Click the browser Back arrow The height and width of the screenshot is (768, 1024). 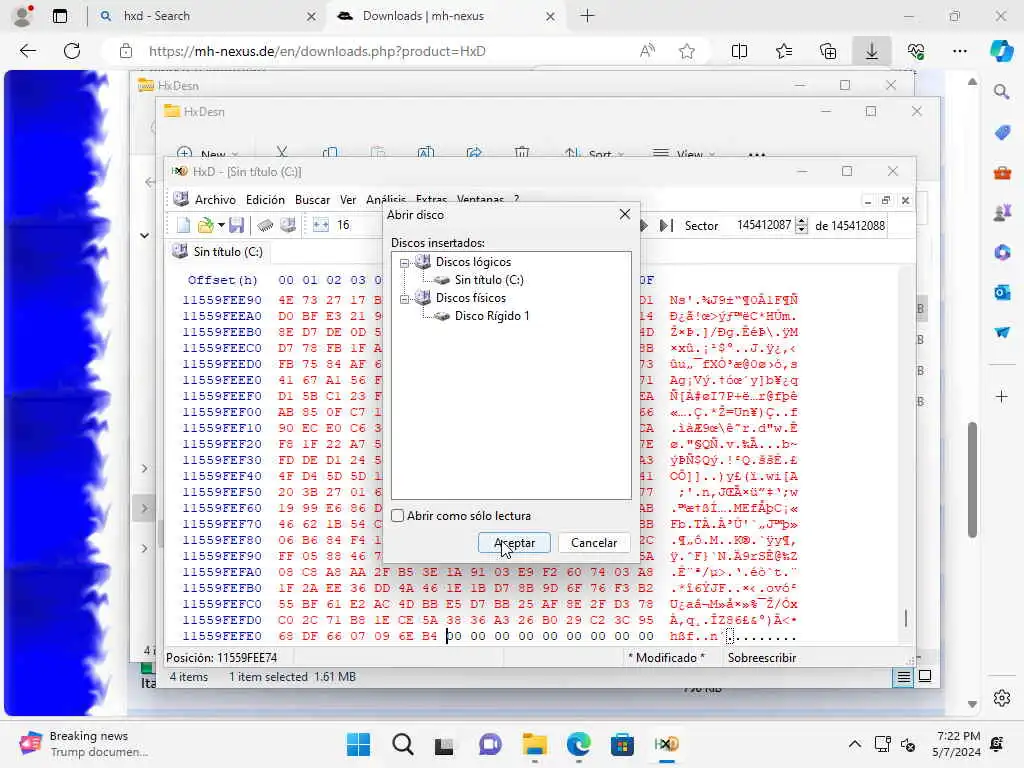[27, 51]
